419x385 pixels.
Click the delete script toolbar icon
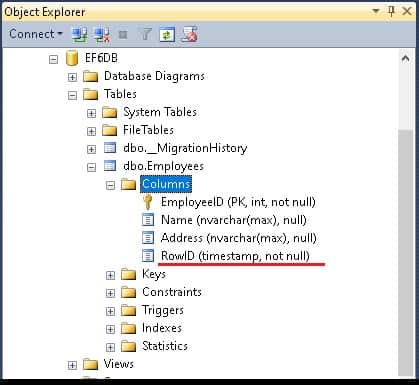[x=189, y=34]
